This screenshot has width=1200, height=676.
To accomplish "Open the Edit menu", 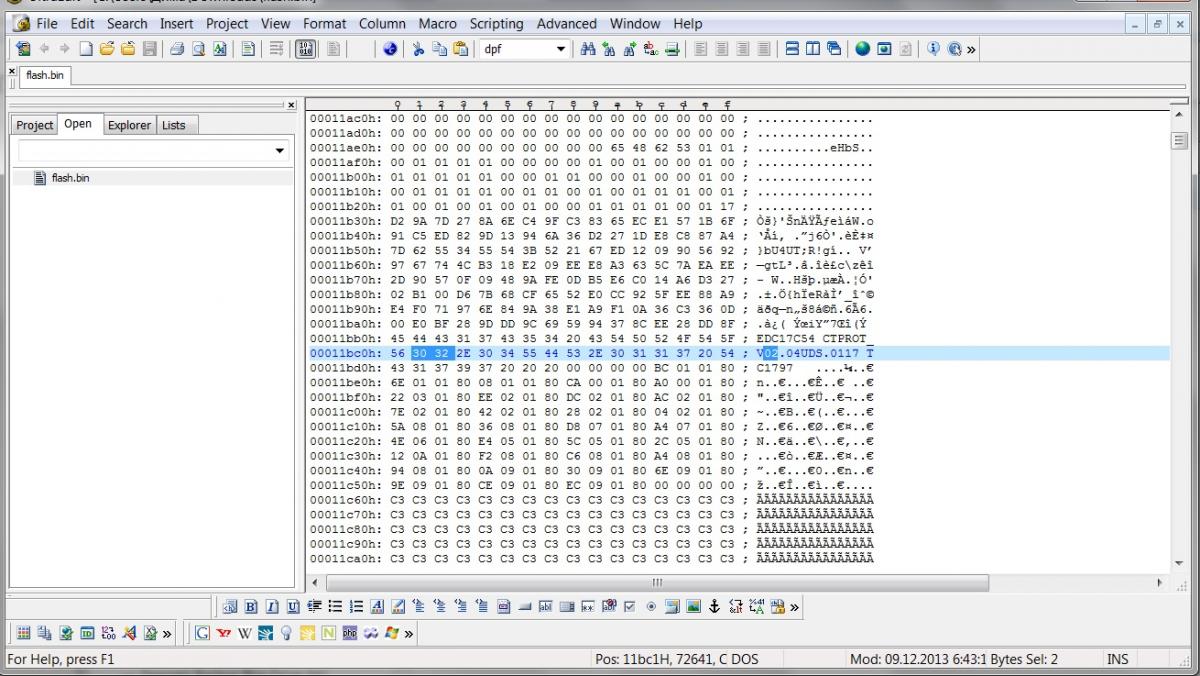I will click(82, 23).
